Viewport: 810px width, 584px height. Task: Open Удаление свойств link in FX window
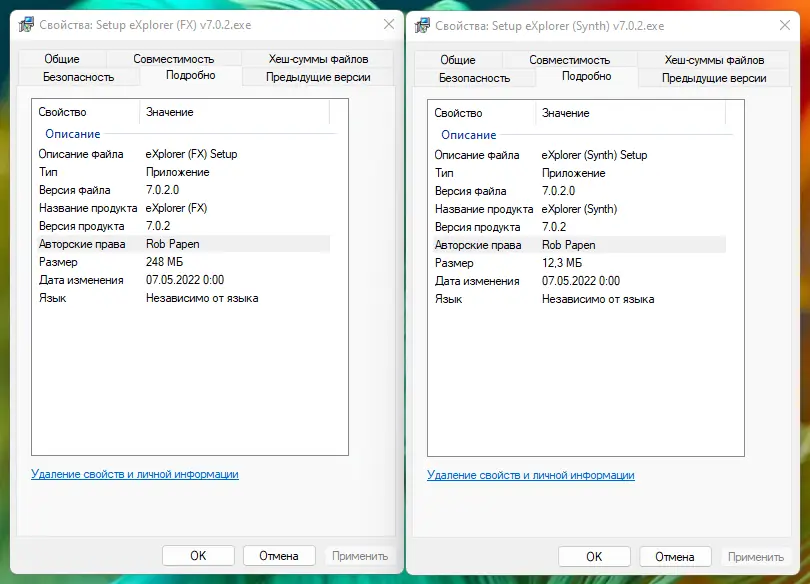point(135,474)
